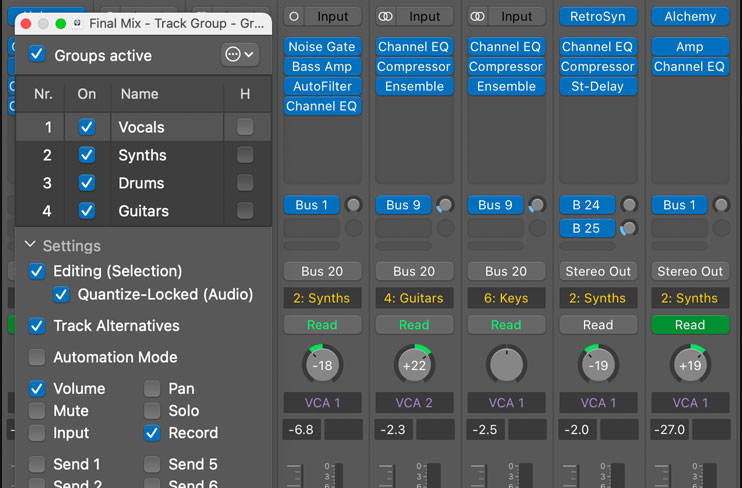This screenshot has height=488, width=742.
Task: Click the pan knob showing +19
Action: [x=689, y=365]
